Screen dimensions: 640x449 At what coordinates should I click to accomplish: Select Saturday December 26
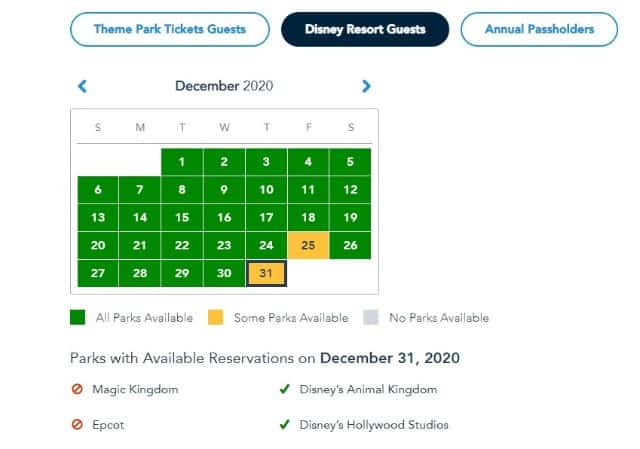(350, 245)
